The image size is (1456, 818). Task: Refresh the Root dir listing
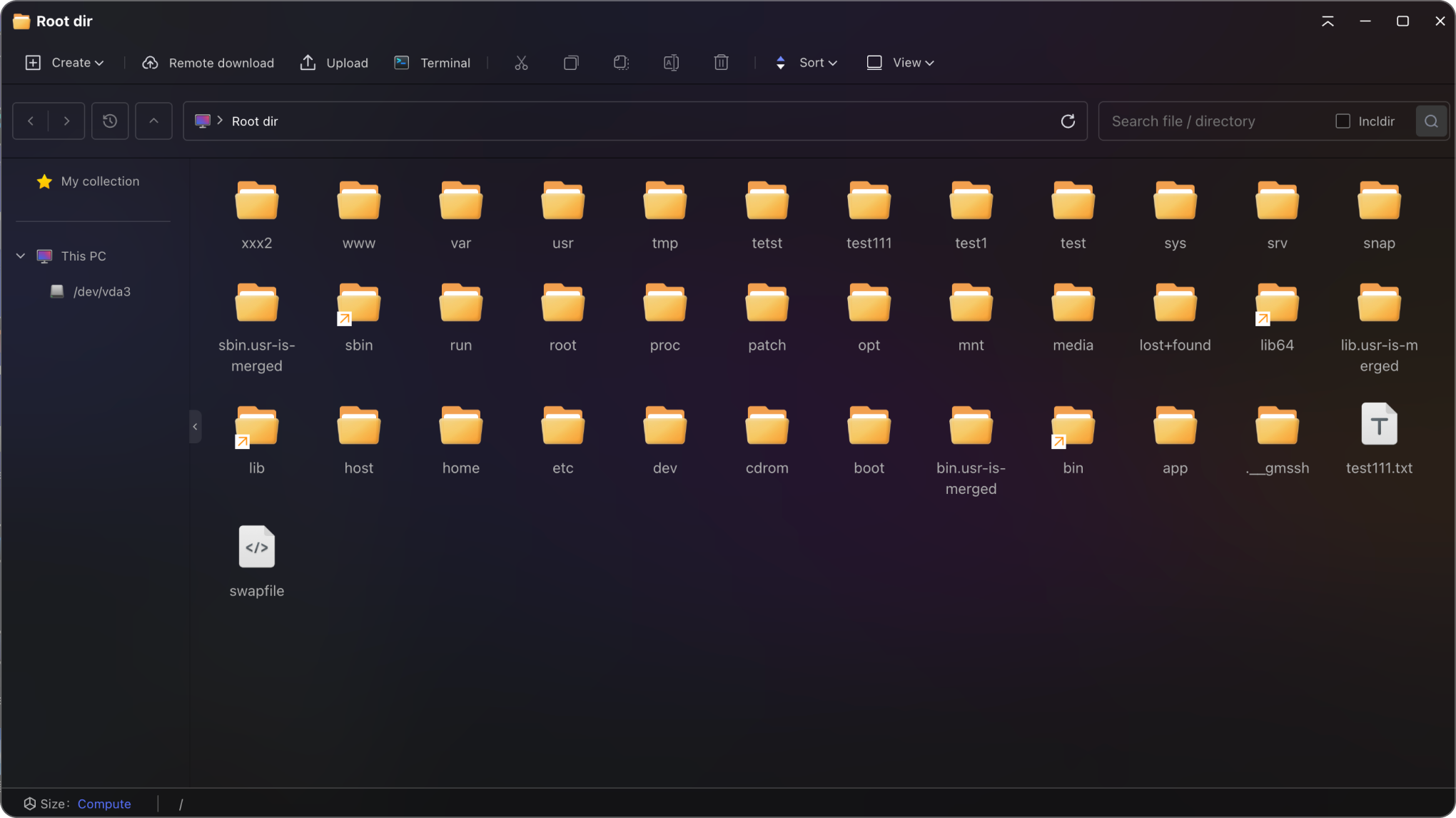1068,121
